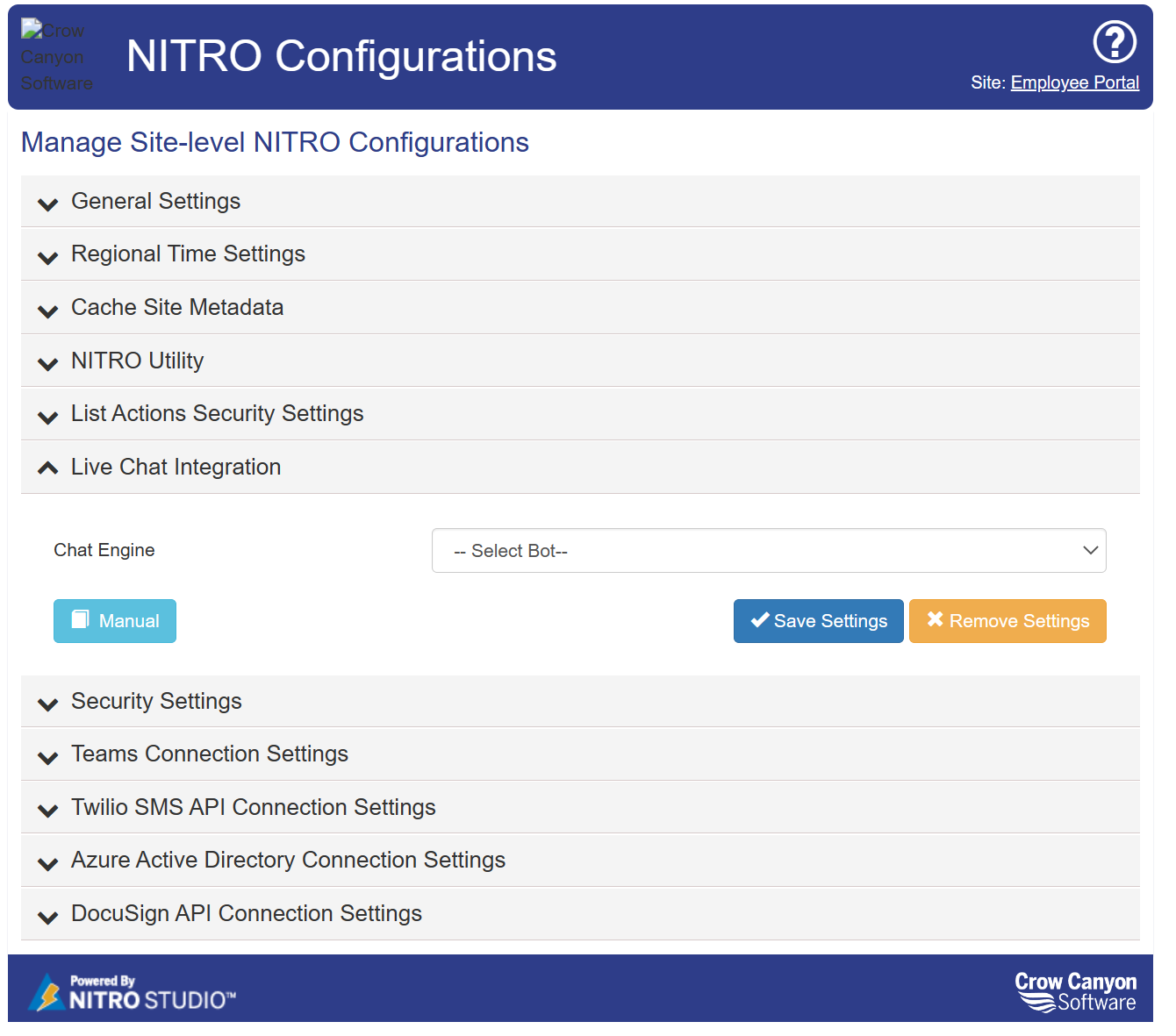Click the Save Settings button
This screenshot has width=1176, height=1036.
818,621
